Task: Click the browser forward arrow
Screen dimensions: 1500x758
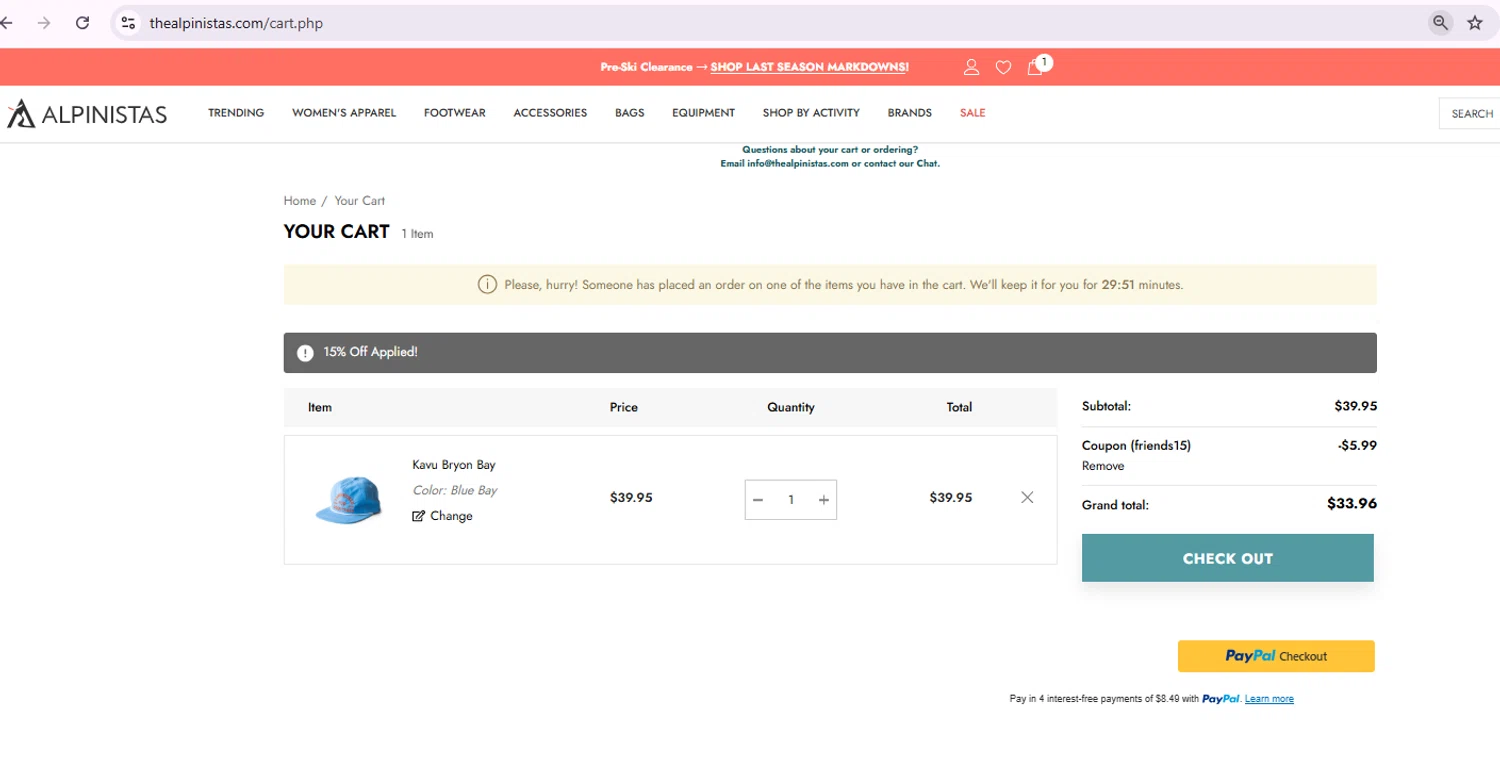Action: click(43, 22)
